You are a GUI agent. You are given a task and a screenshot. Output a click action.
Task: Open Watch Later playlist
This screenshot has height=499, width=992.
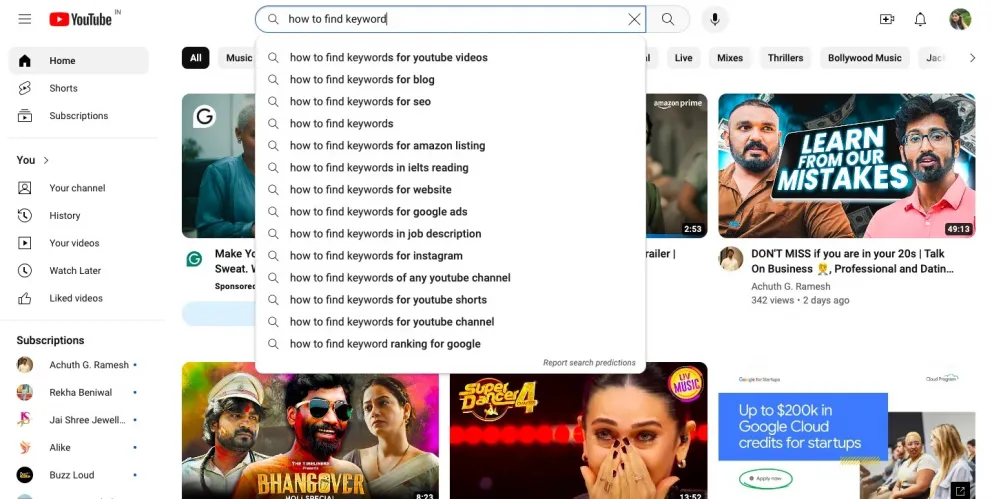click(x=75, y=270)
